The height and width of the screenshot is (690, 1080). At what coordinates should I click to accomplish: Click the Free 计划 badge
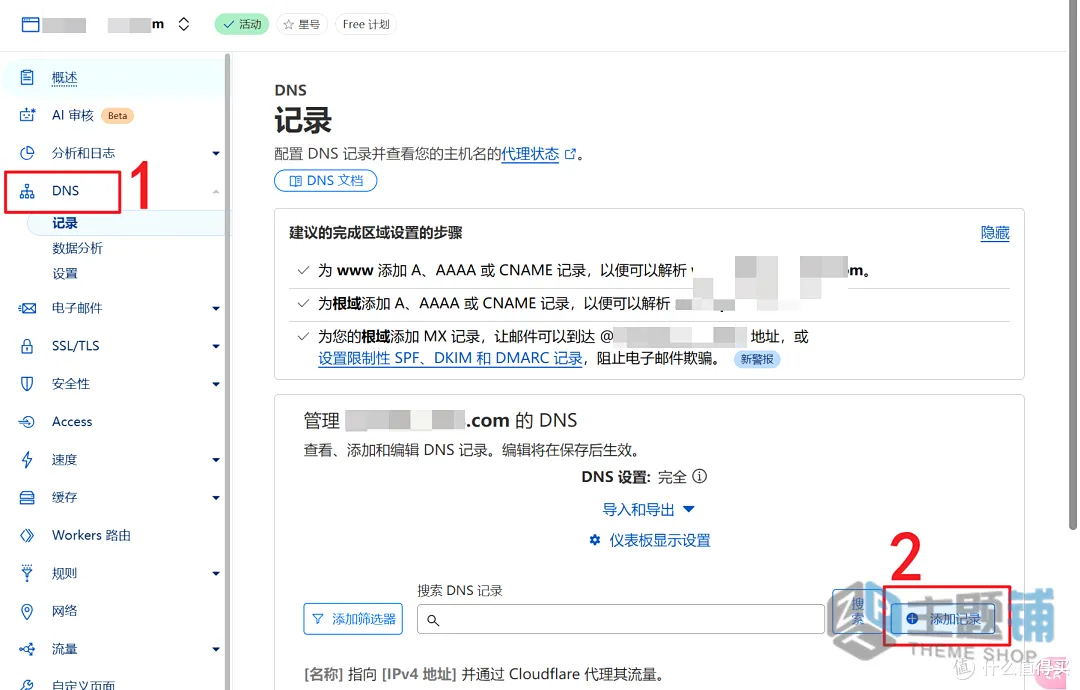coord(366,24)
